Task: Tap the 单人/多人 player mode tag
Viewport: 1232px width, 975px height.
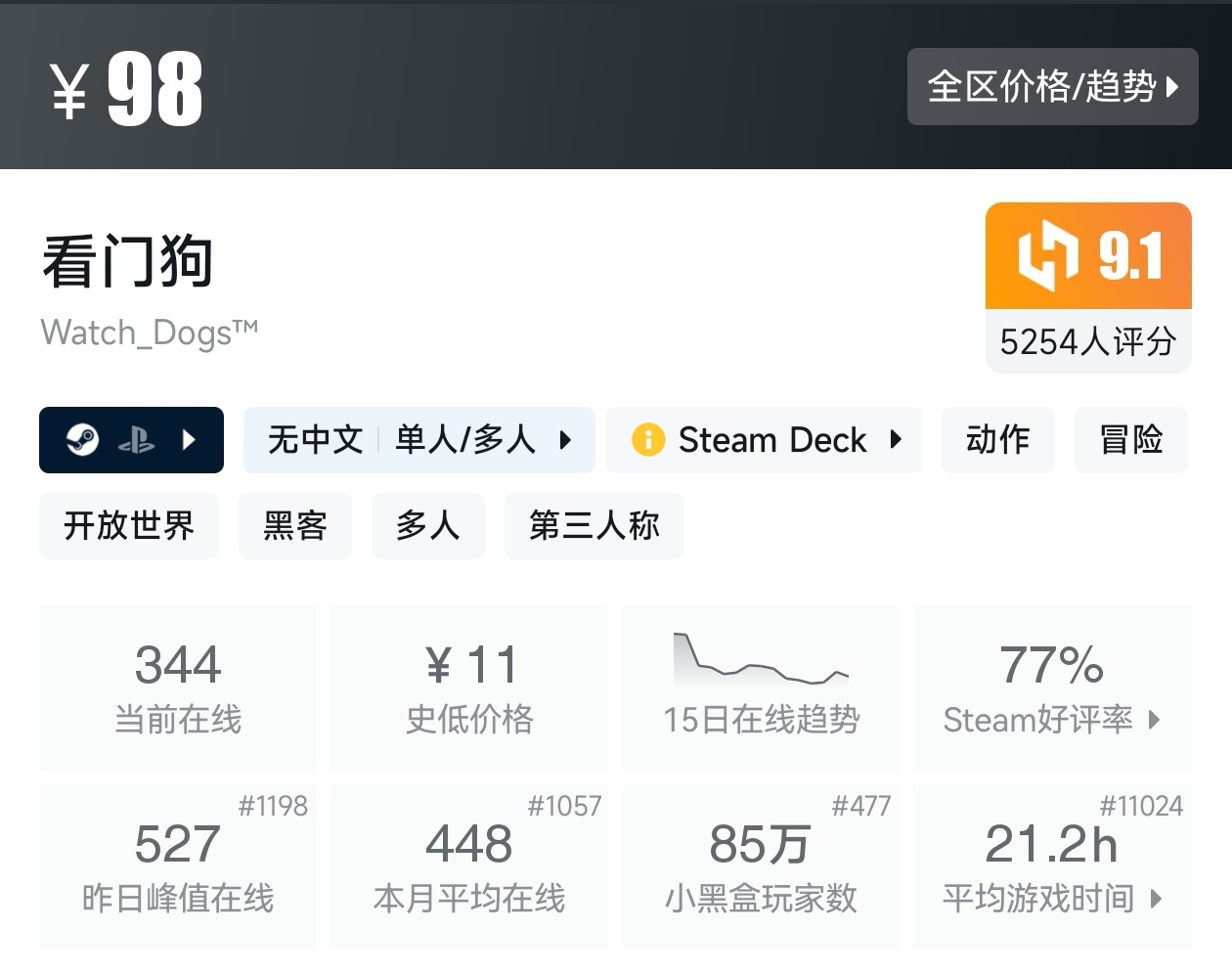Action: pyautogui.click(x=465, y=440)
